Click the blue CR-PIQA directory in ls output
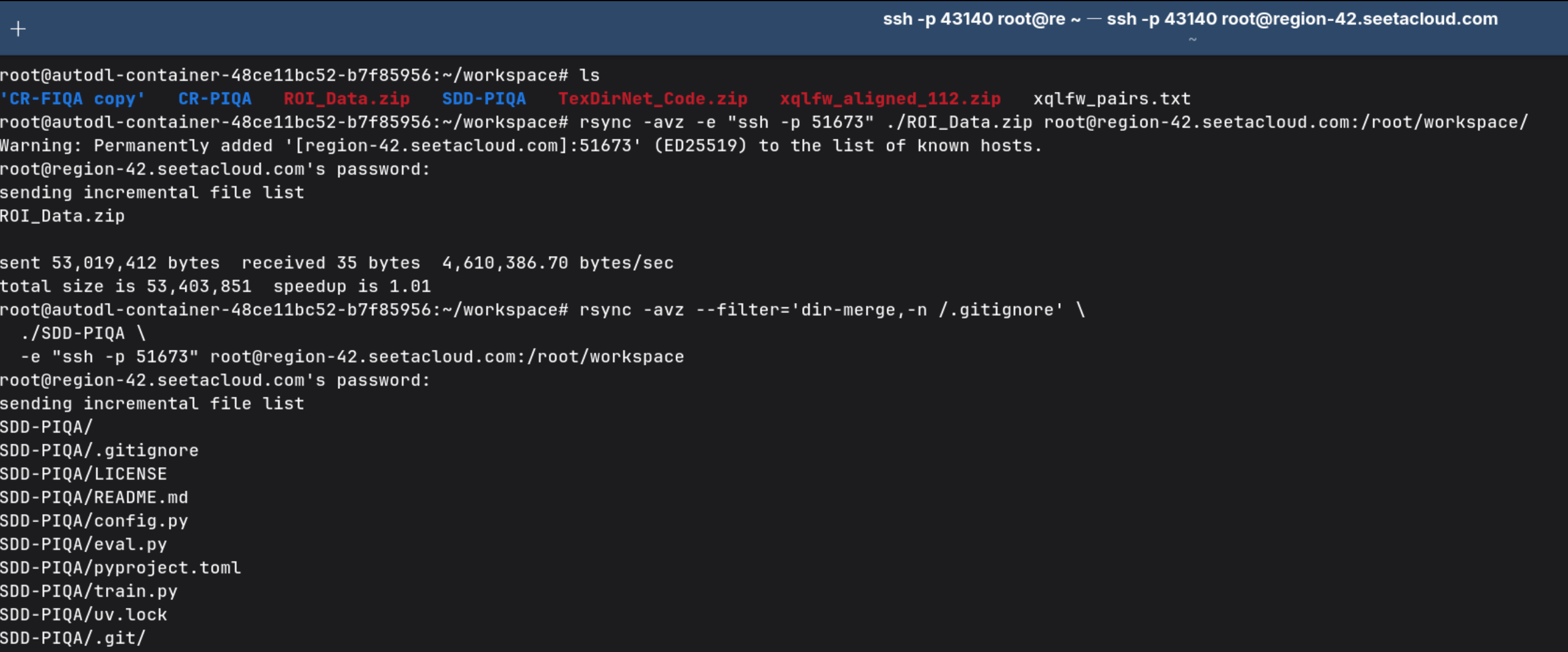 pos(214,99)
